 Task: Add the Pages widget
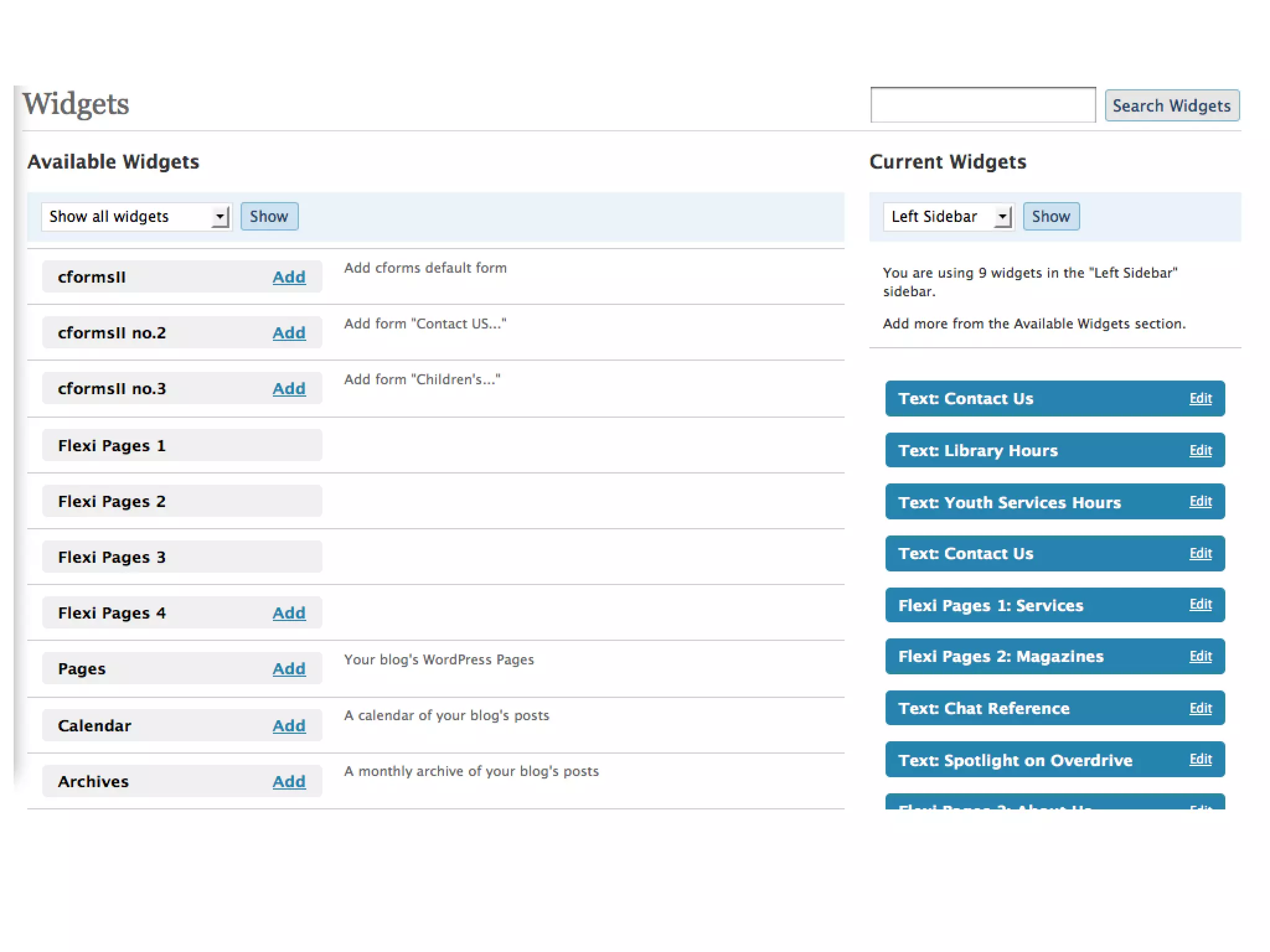click(289, 669)
